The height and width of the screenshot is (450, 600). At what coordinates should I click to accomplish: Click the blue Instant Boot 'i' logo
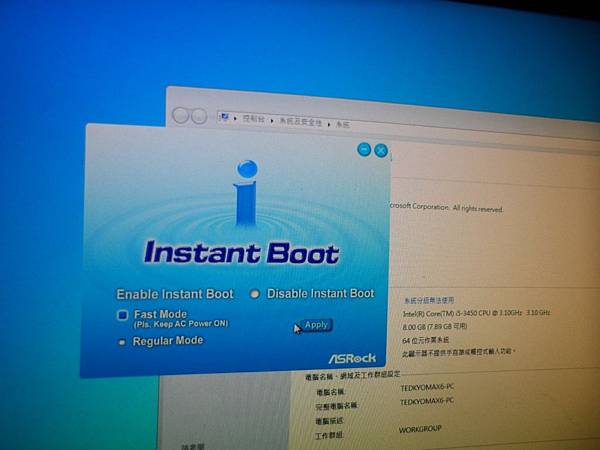246,193
